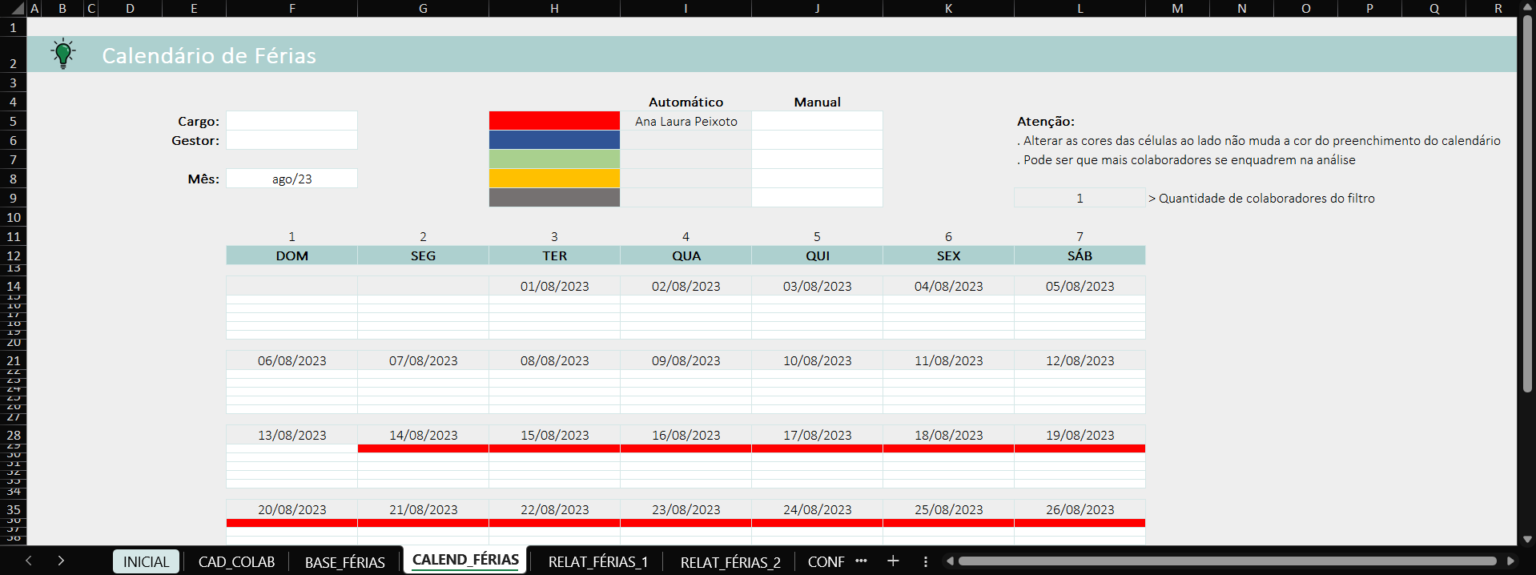Click the vertical scrollbar thumb
Screen dimensions: 1536x575
point(1527,205)
